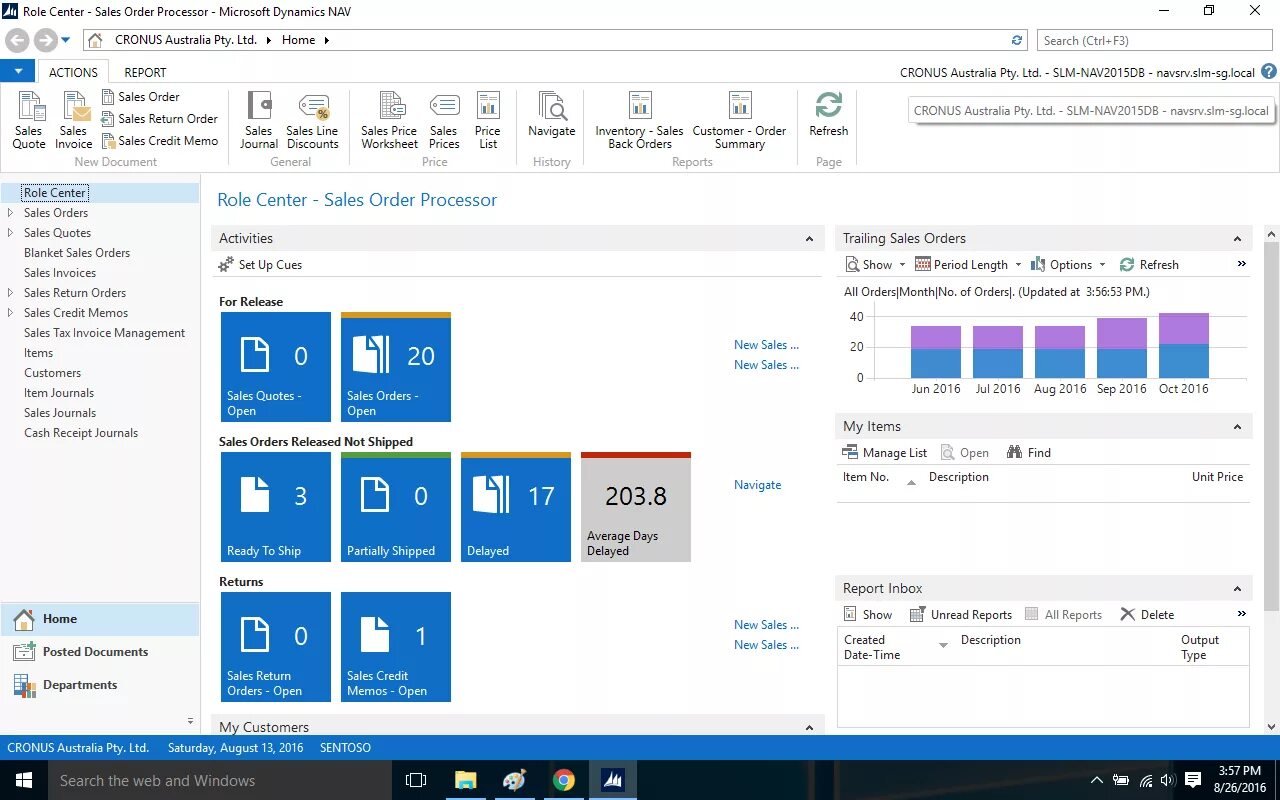Open Sales Price Worksheet

(x=390, y=121)
